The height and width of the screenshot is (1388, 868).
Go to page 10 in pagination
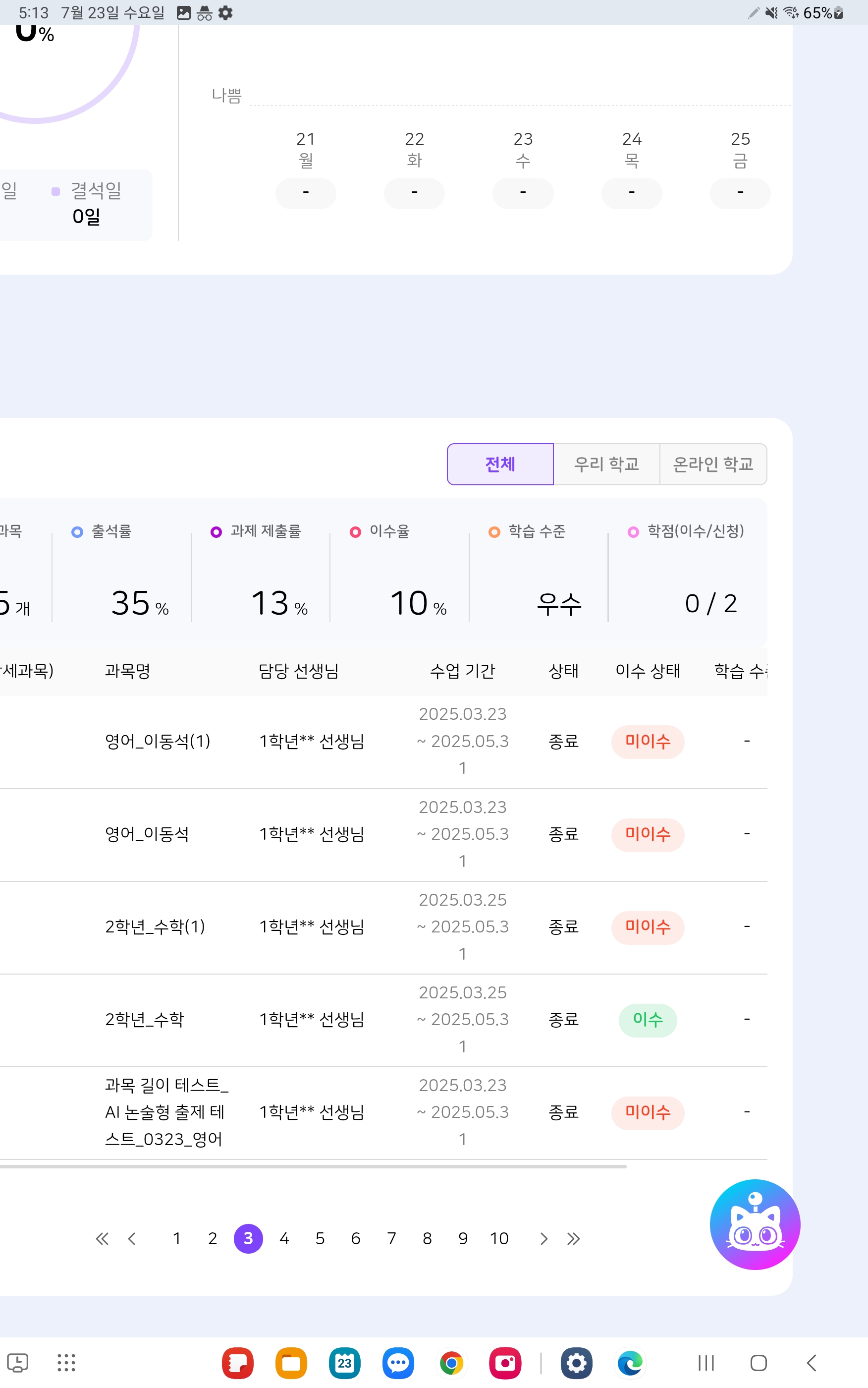(x=499, y=1239)
